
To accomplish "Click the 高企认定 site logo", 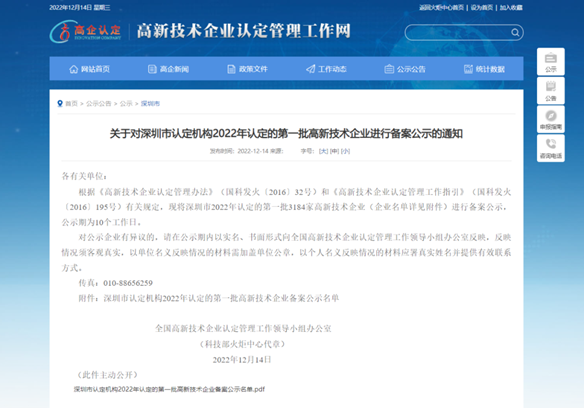I will pos(86,32).
